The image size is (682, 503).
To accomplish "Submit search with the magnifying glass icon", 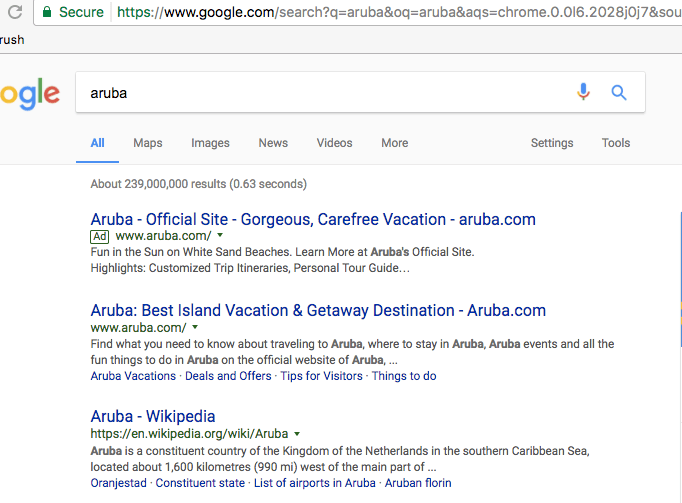I will point(618,92).
